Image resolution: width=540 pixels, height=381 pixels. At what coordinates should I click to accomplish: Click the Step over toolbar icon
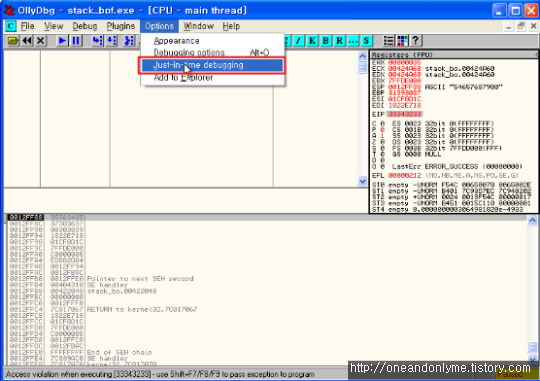[112, 41]
